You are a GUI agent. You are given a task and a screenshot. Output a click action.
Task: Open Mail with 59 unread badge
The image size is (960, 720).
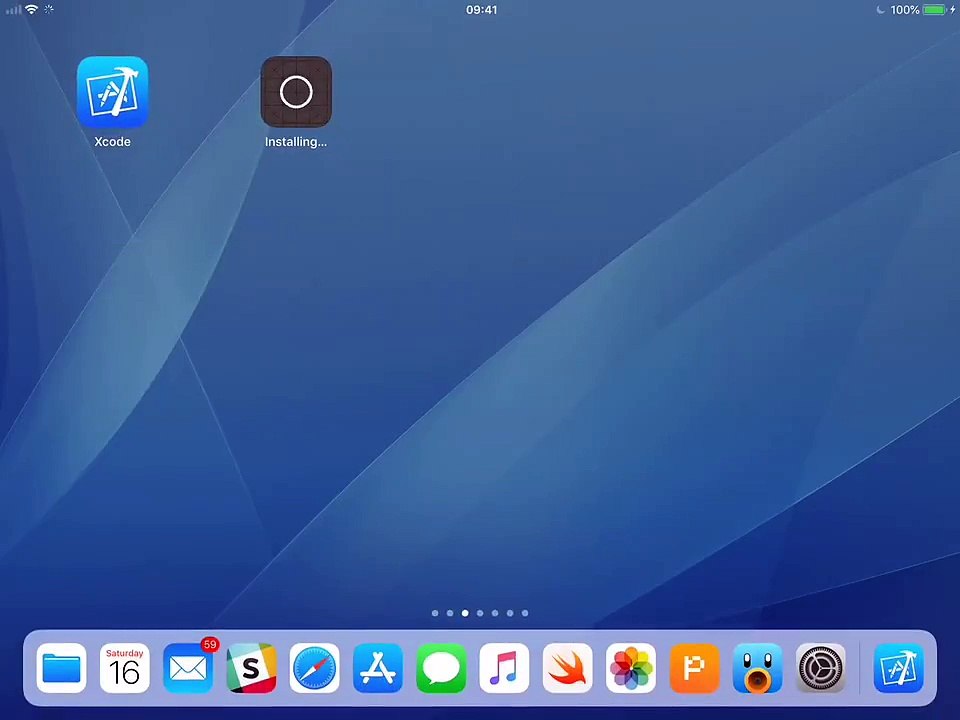point(188,668)
